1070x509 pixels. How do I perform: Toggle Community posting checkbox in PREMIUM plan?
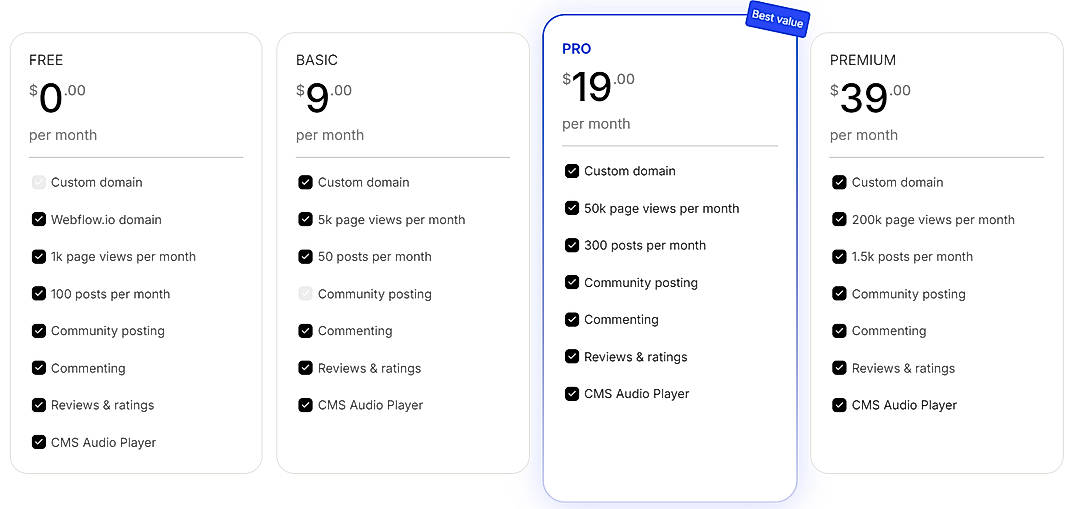point(839,294)
